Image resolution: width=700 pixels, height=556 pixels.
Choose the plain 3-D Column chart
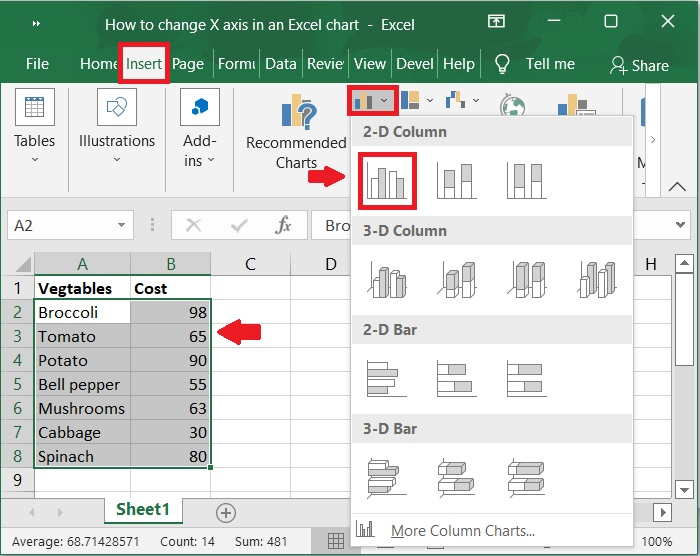click(597, 280)
